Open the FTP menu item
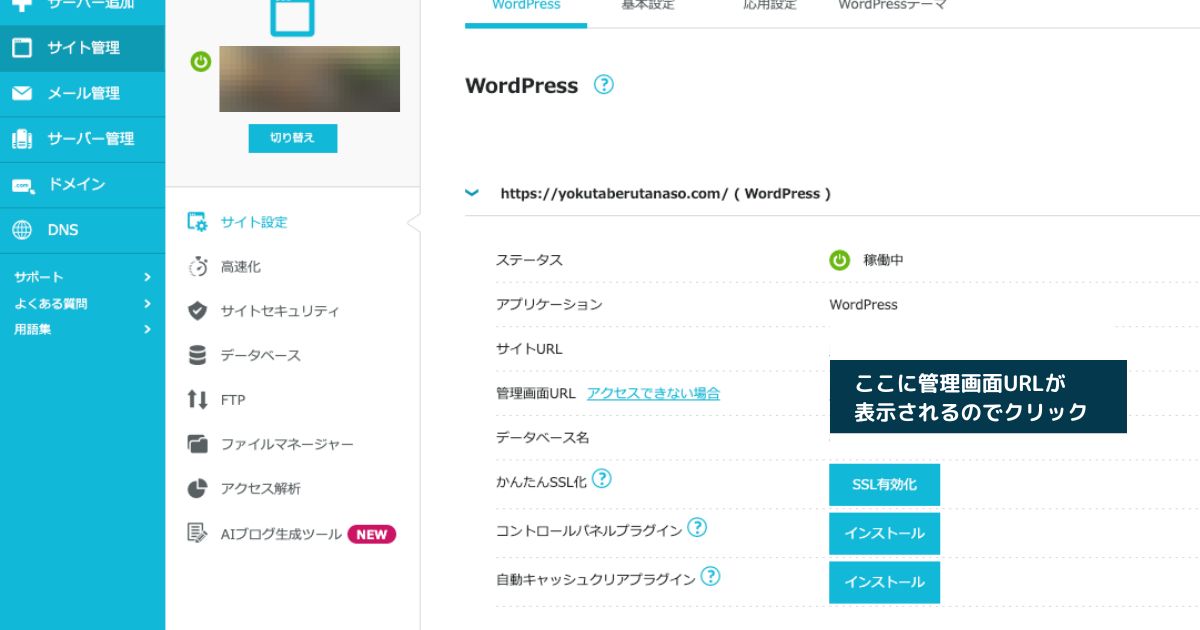 pos(233,400)
